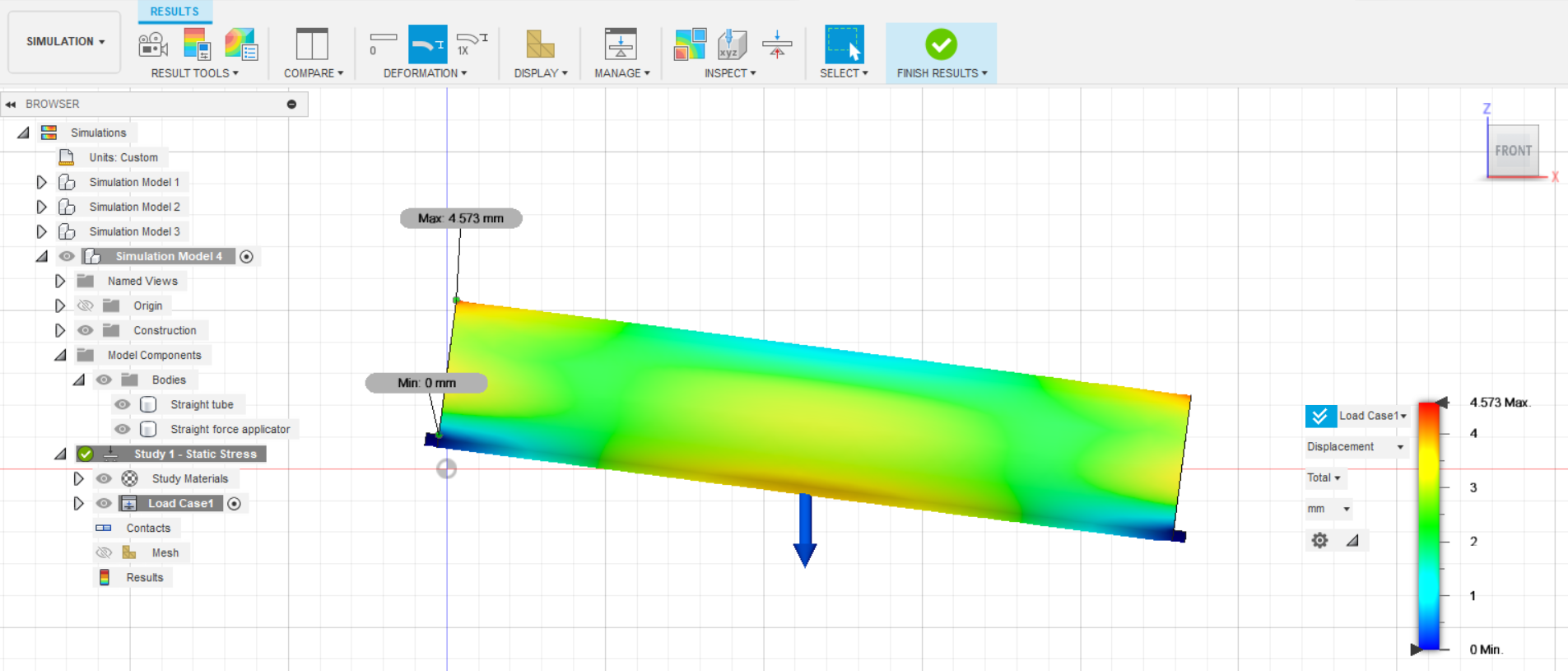Collapse Study 1 - Static Stress
The image size is (1568, 671).
[60, 454]
